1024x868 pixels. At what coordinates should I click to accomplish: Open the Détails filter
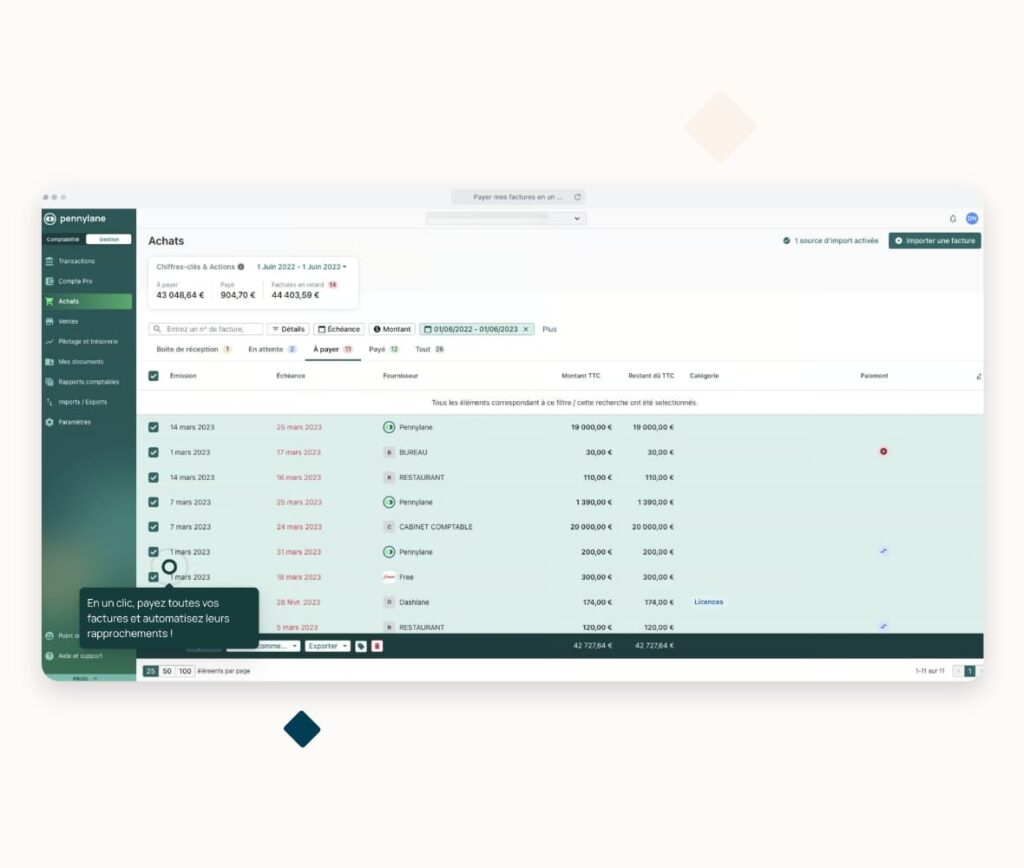click(288, 329)
